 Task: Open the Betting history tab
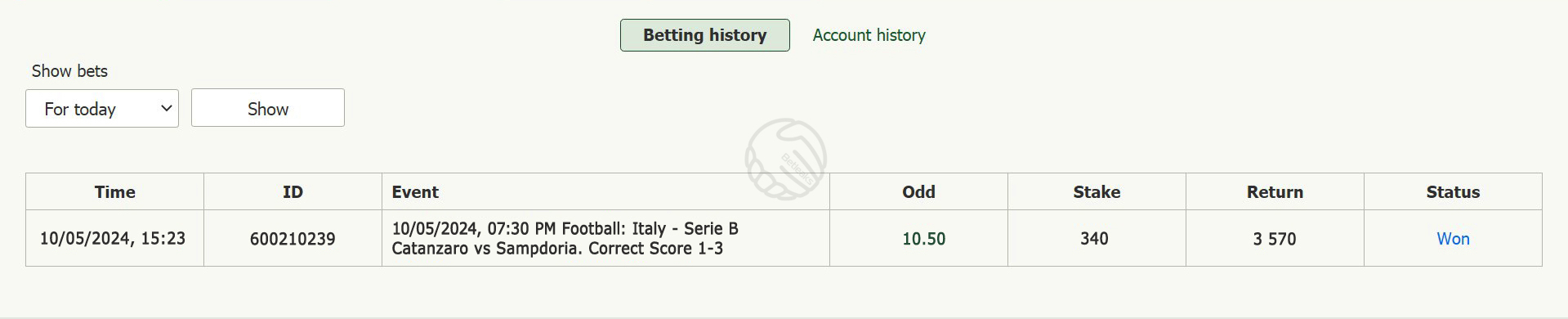704,35
